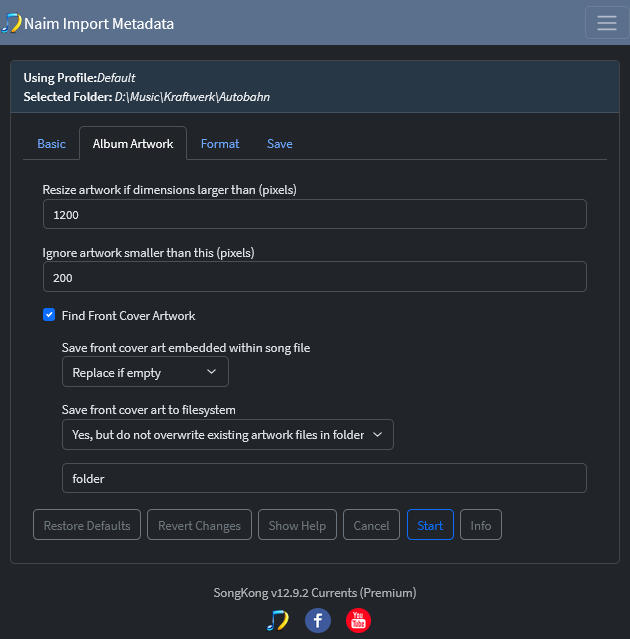Open the Save tab
The width and height of the screenshot is (630, 639).
tap(280, 143)
